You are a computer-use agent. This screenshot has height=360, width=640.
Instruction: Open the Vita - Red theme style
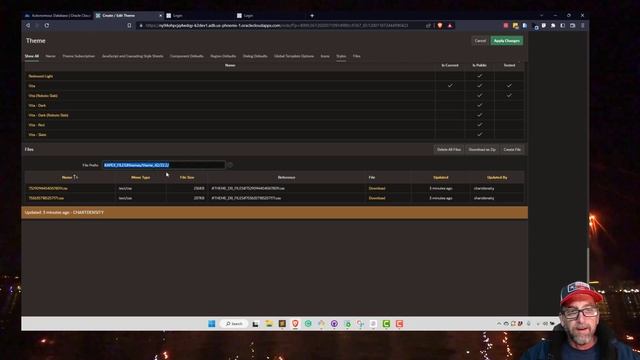pyautogui.click(x=37, y=125)
